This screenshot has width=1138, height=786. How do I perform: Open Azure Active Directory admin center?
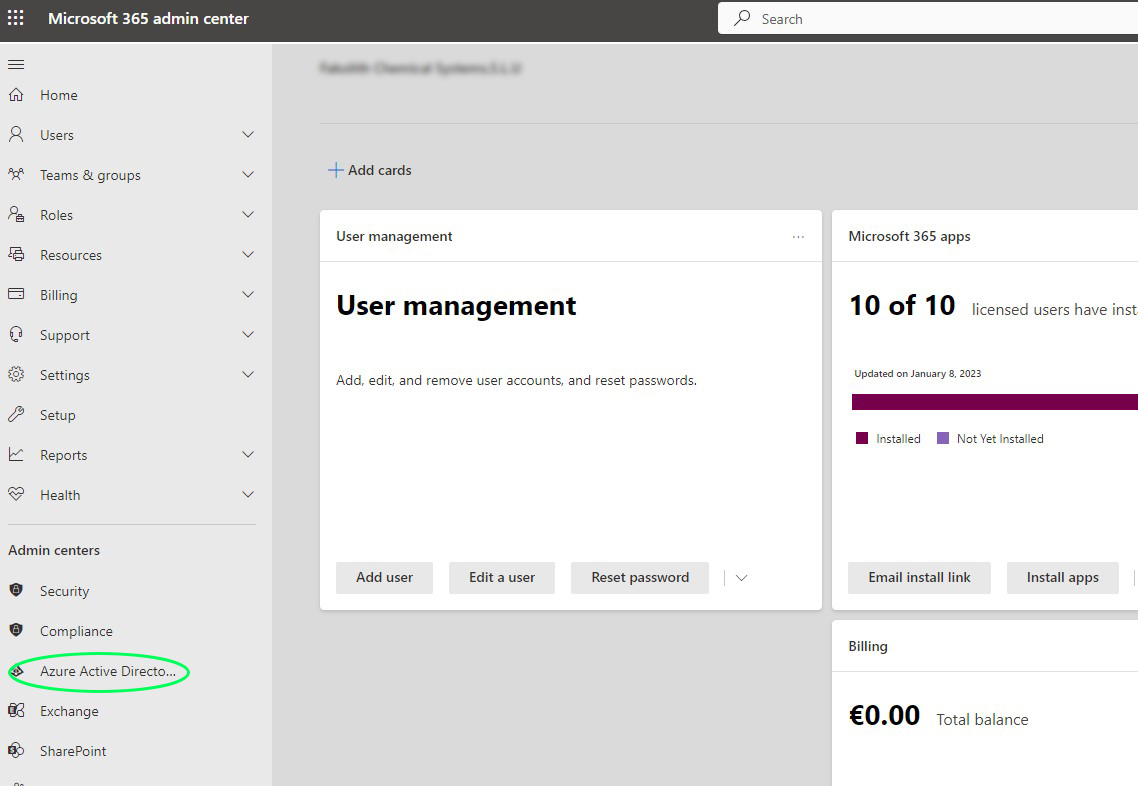coord(108,671)
